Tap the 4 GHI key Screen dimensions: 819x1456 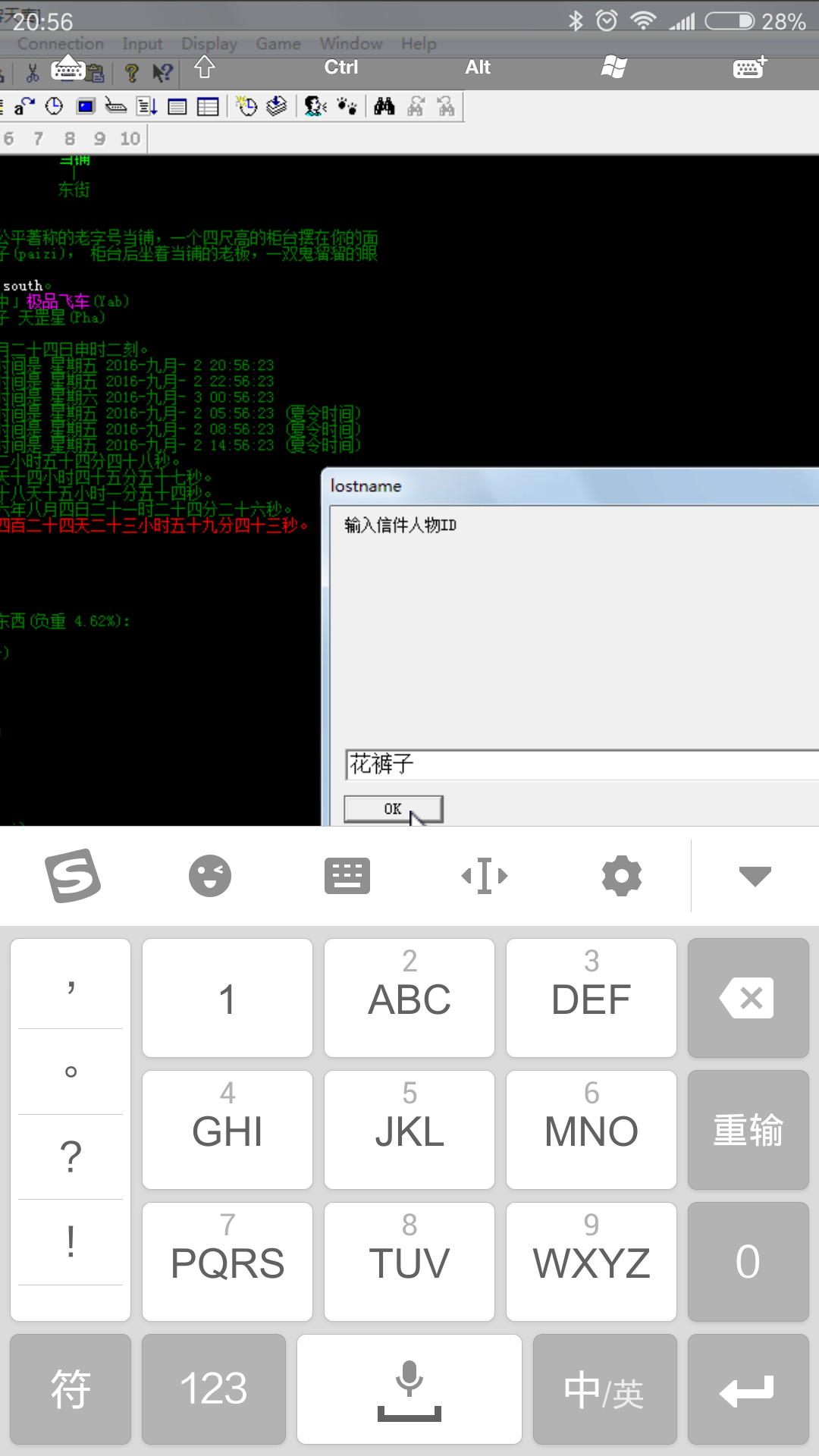point(227,1130)
